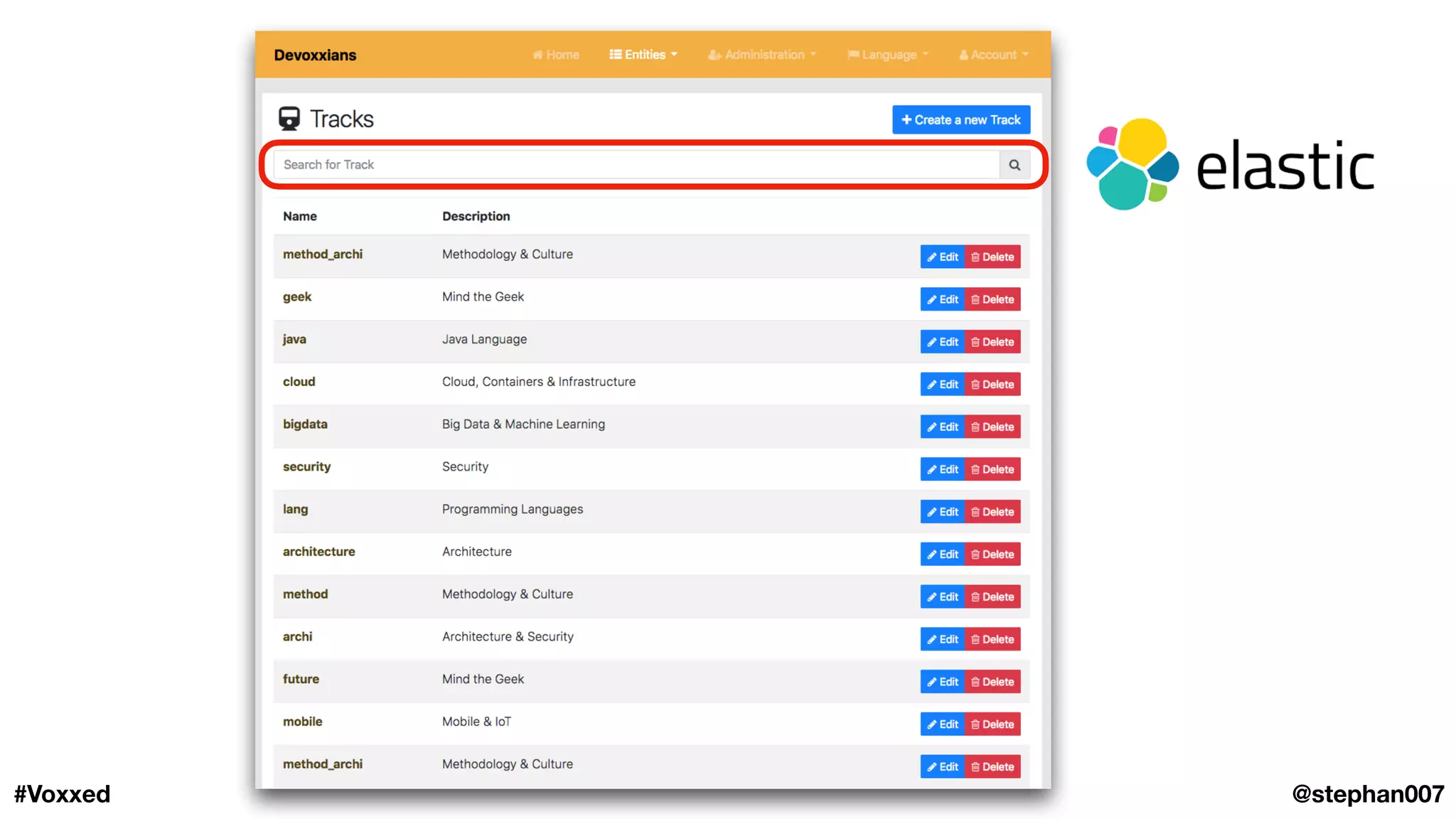Open the Language dropdown menu
Image resolution: width=1456 pixels, height=819 pixels.
coord(888,55)
